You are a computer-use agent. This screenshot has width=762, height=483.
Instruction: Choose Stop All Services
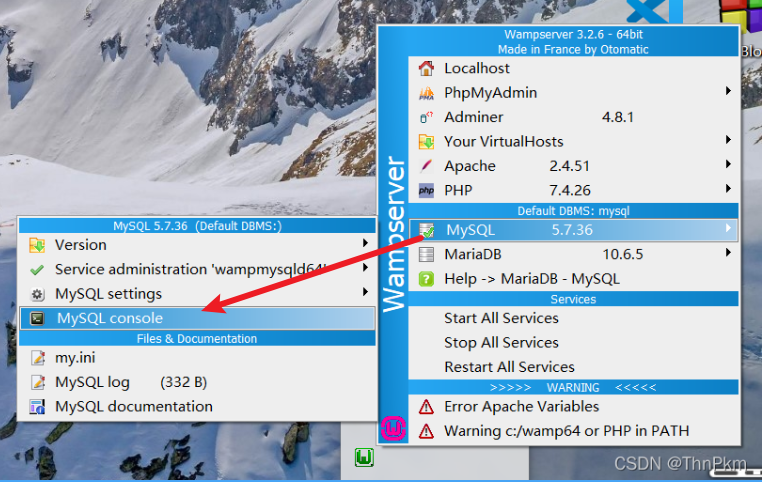tap(573, 343)
